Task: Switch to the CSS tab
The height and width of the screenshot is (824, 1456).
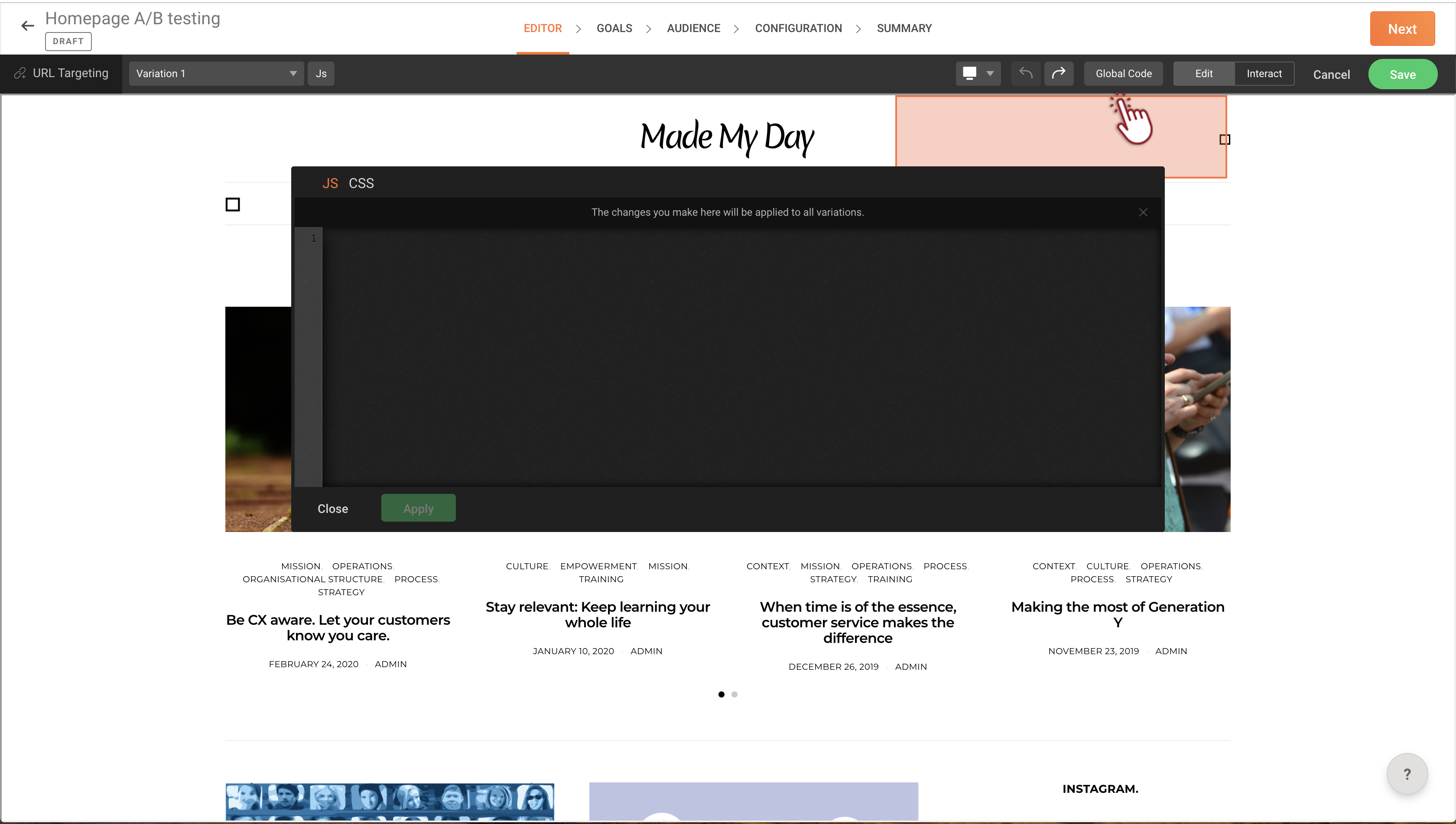Action: (361, 183)
